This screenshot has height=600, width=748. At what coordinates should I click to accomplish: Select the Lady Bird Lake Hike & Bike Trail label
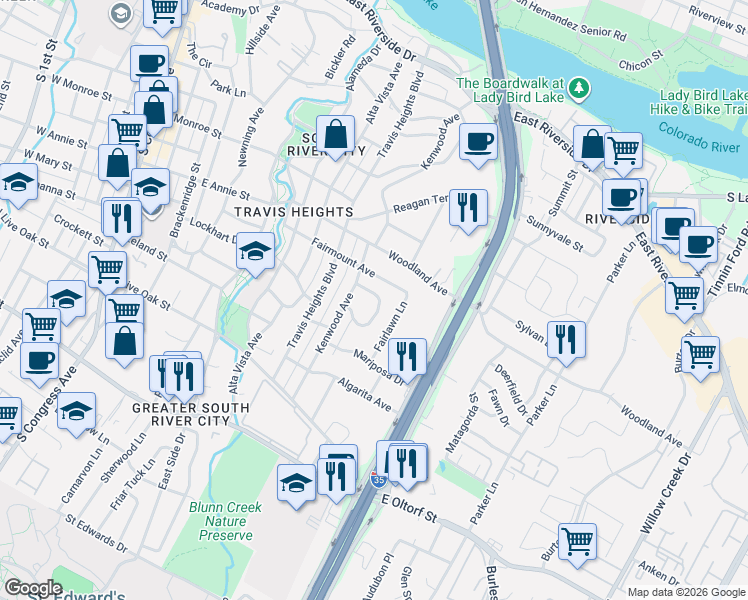point(699,102)
